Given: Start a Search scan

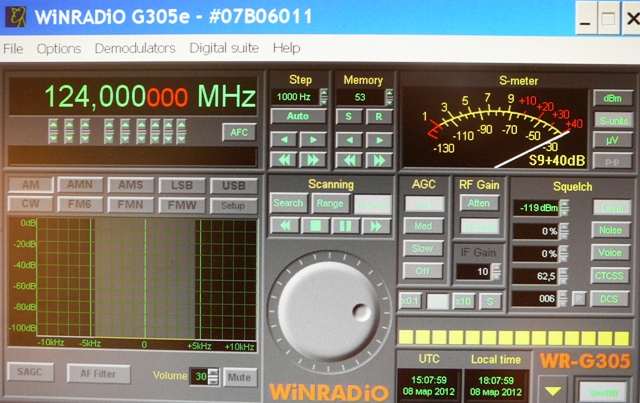Looking at the screenshot, I should (288, 203).
